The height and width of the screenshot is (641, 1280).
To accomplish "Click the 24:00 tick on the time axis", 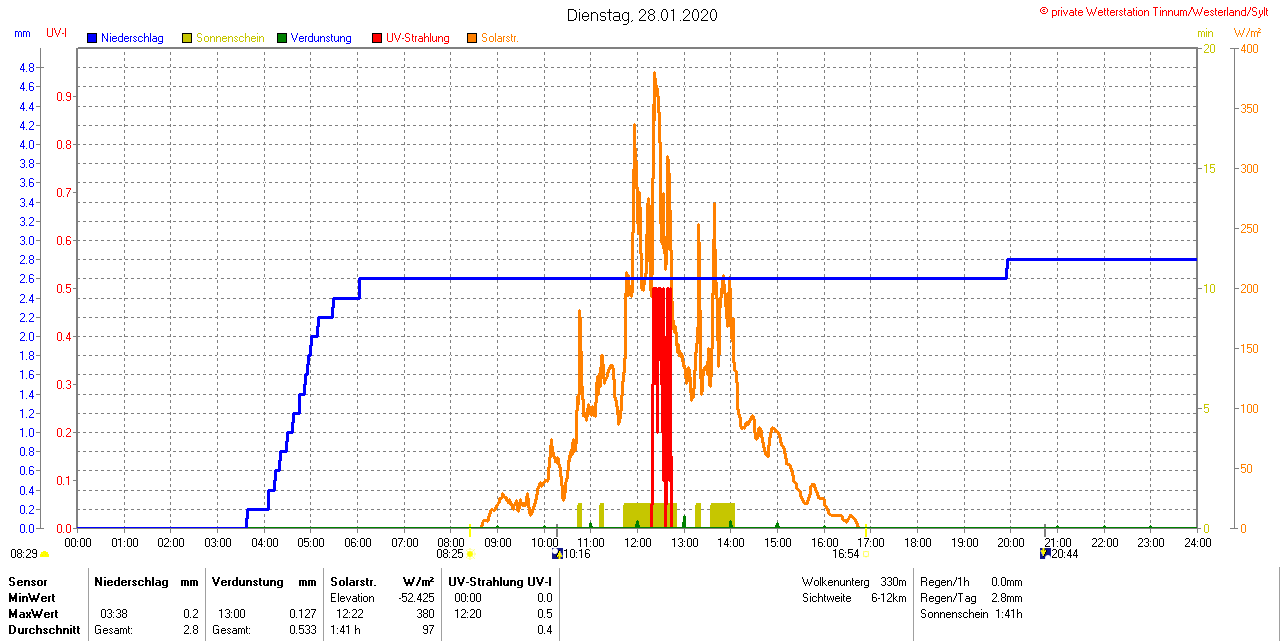I will click(x=1197, y=542).
